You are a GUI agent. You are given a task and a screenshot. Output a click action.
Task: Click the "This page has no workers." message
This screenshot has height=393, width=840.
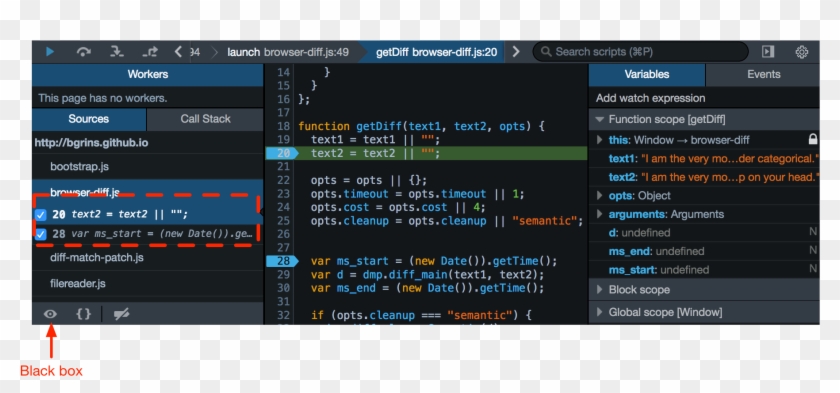103,98
